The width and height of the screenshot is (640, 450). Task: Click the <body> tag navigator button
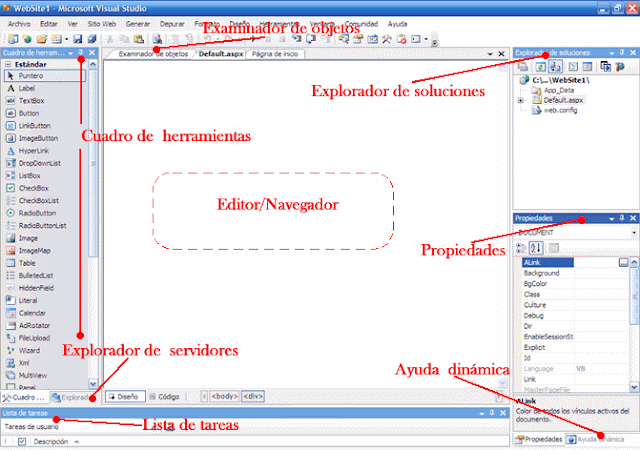pos(224,396)
